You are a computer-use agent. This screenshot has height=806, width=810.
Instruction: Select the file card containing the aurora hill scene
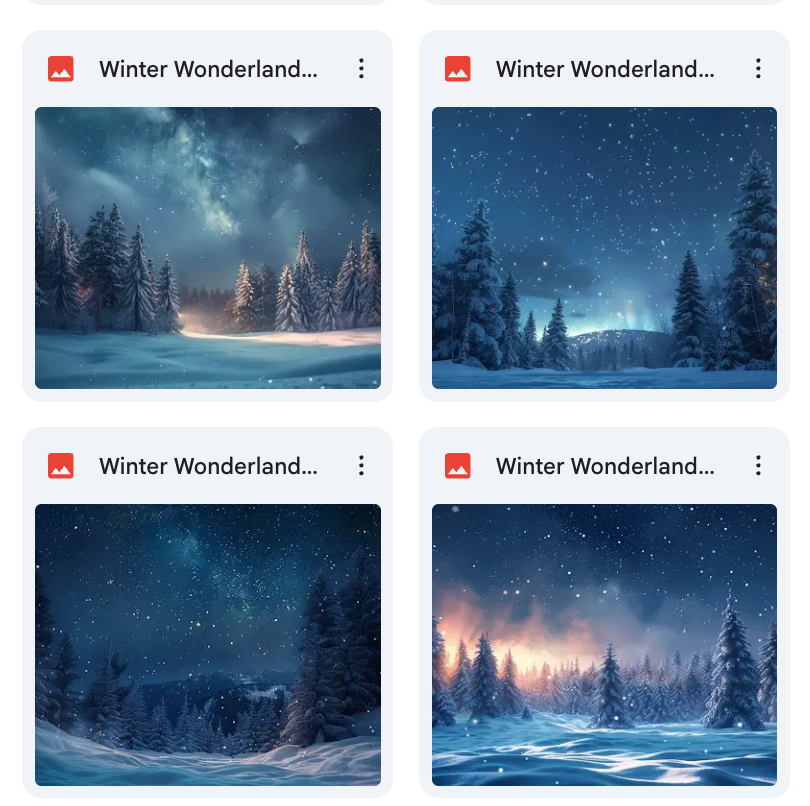(x=604, y=215)
